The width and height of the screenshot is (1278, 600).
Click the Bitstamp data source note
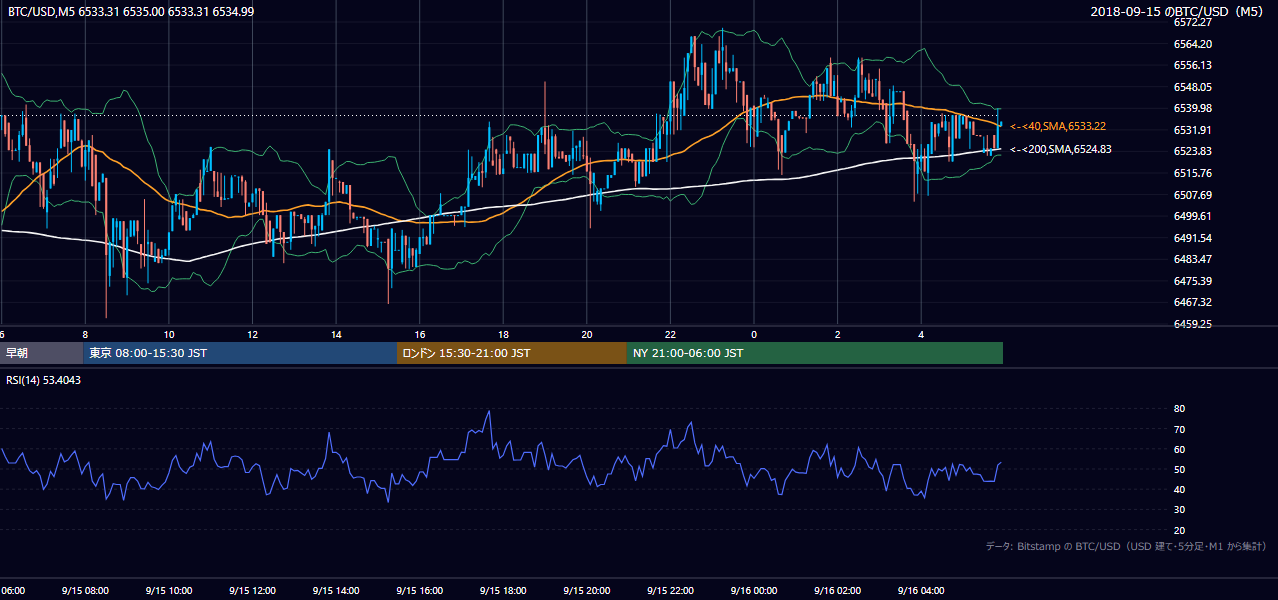(x=1126, y=546)
